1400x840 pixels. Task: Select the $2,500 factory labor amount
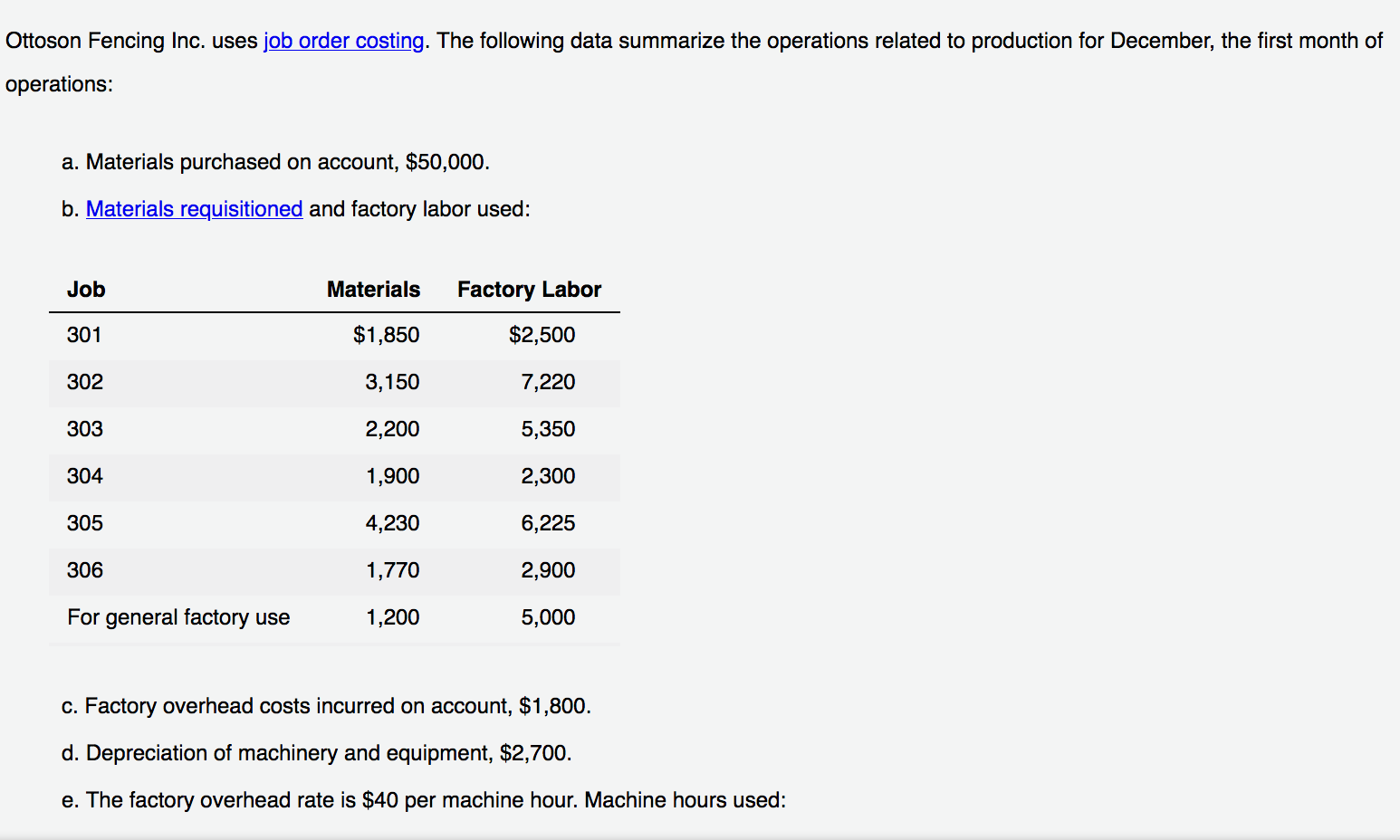click(x=542, y=335)
